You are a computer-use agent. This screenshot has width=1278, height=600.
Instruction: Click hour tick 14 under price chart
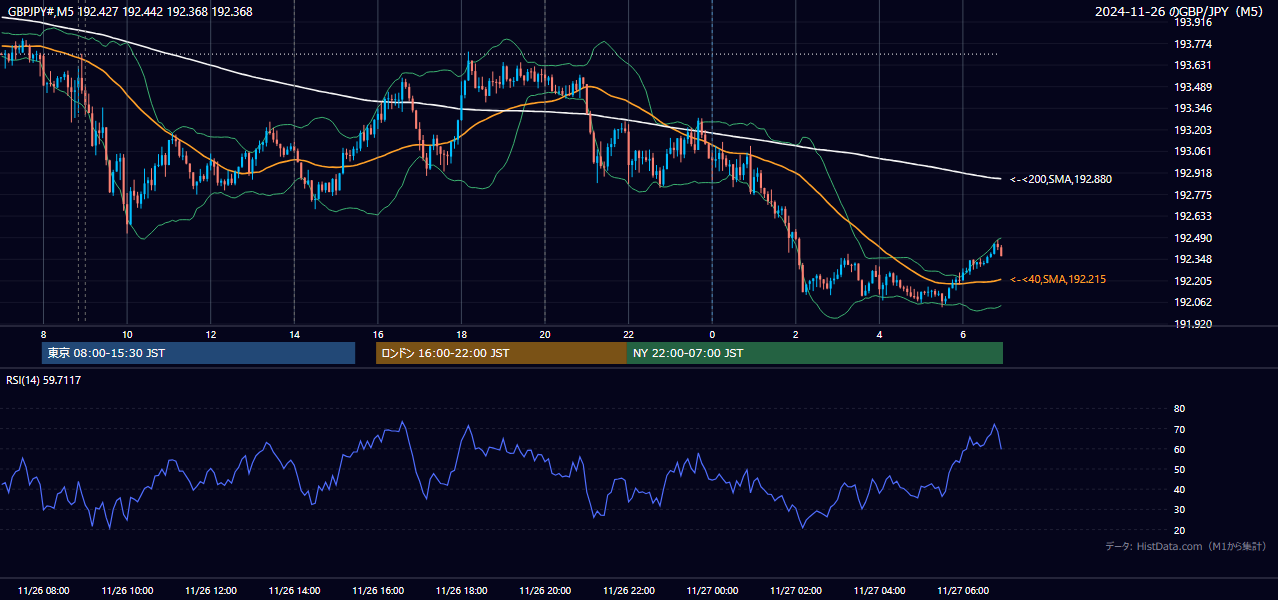point(294,334)
